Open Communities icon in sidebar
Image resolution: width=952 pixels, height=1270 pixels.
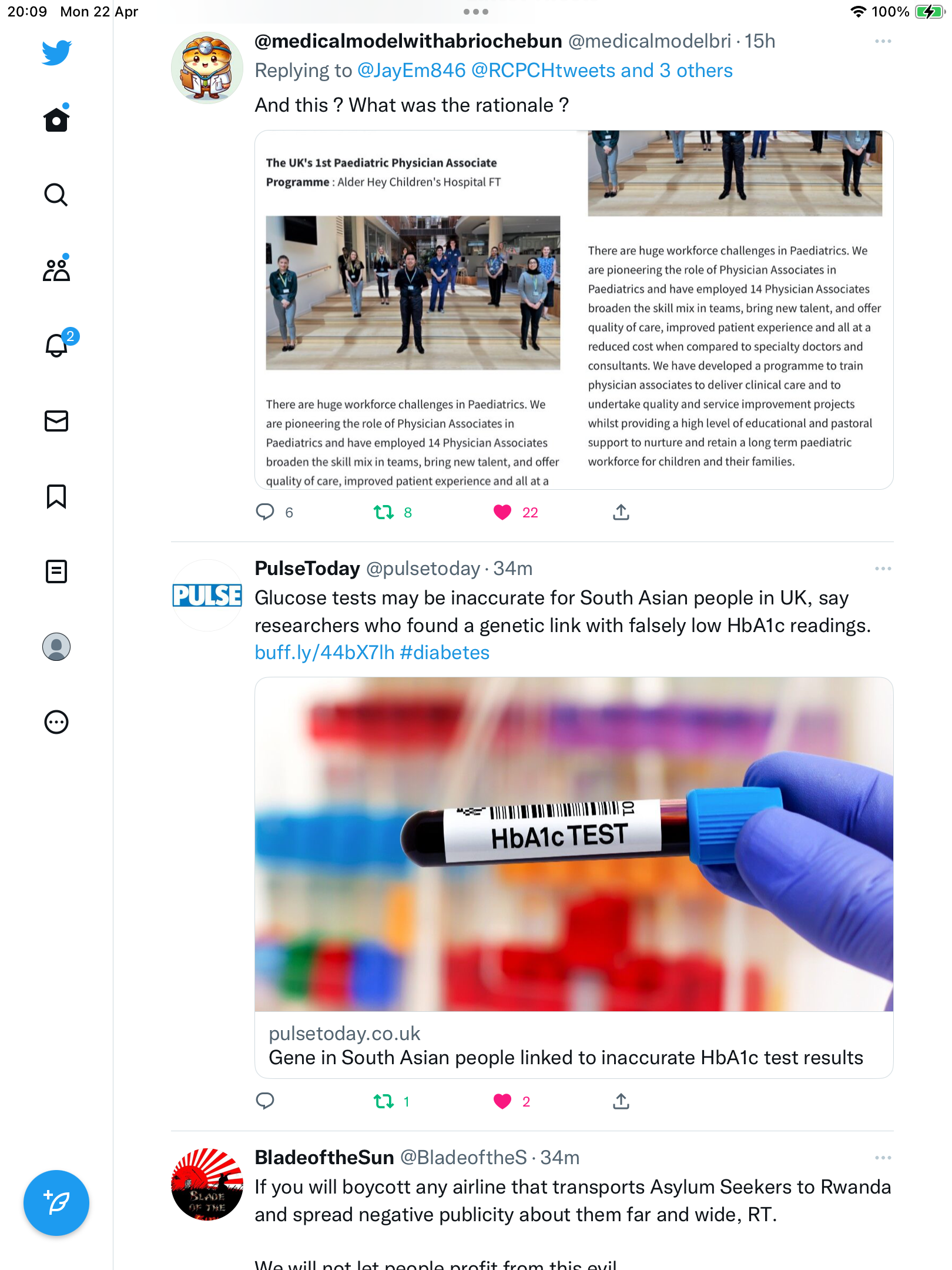pos(56,269)
